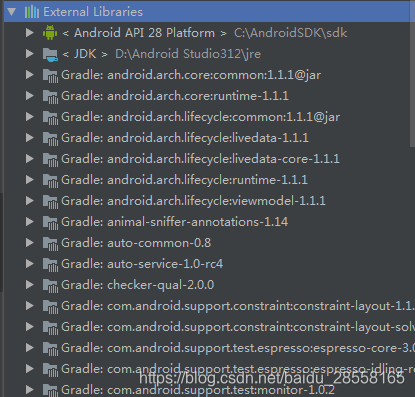Click the green Android robot icon
Image resolution: width=415 pixels, height=397 pixels.
pos(50,33)
